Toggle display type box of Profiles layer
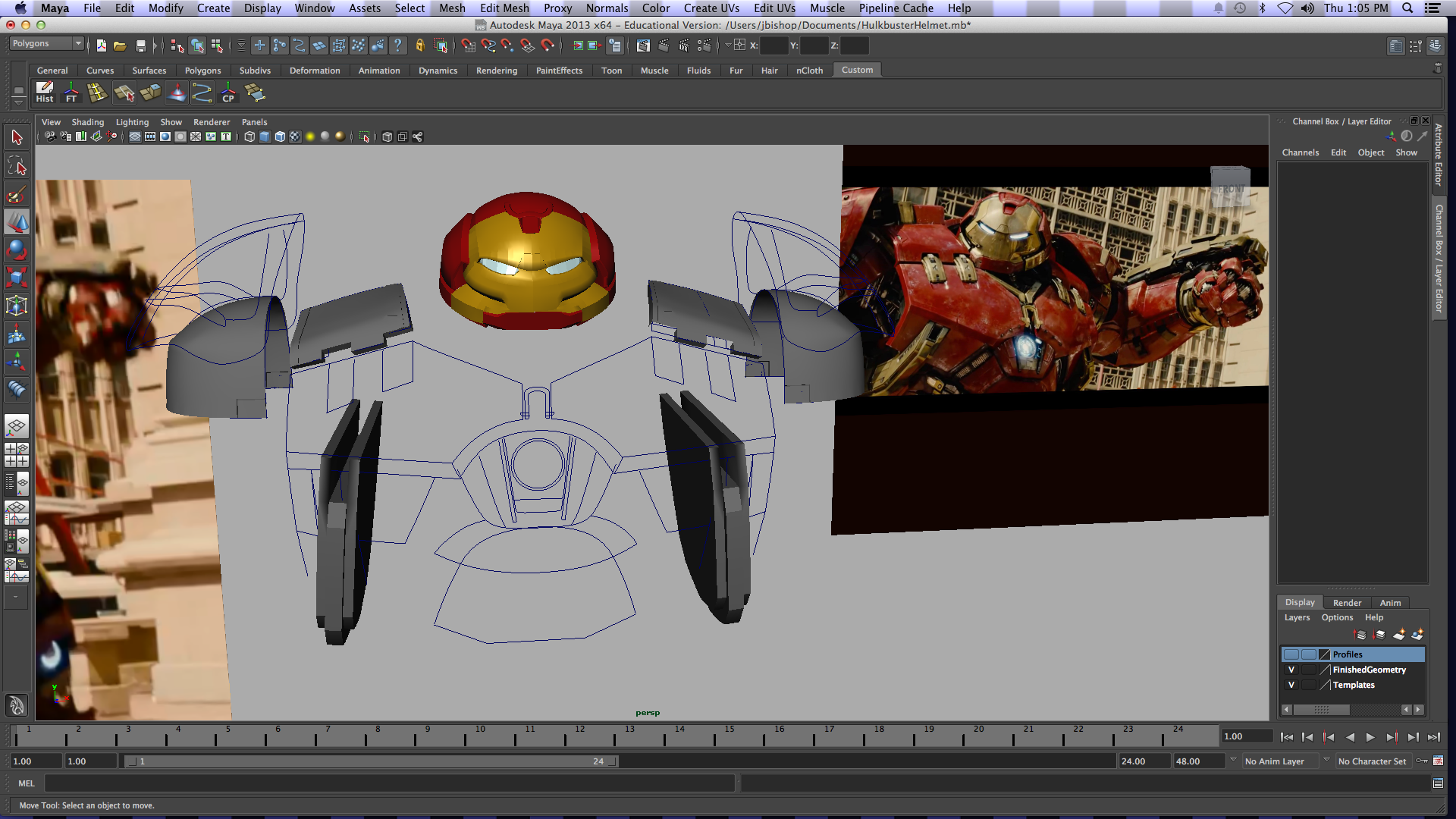The image size is (1456, 819). [x=1309, y=654]
